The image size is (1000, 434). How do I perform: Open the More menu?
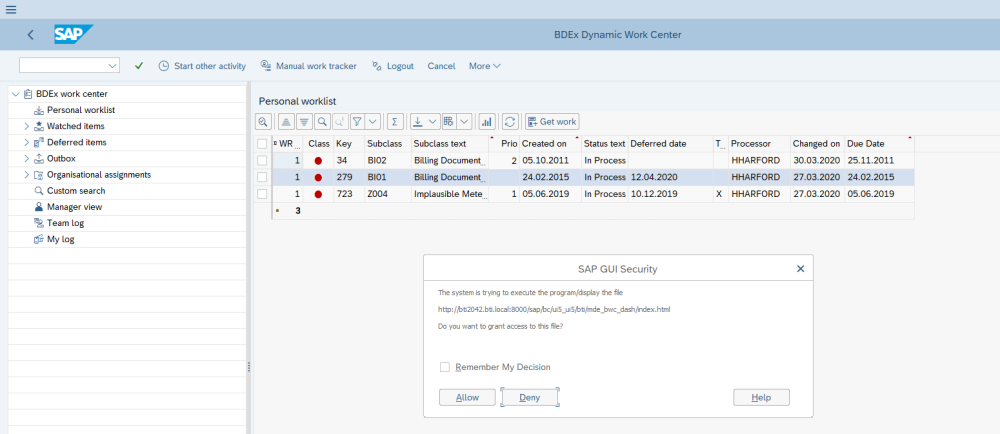point(484,66)
